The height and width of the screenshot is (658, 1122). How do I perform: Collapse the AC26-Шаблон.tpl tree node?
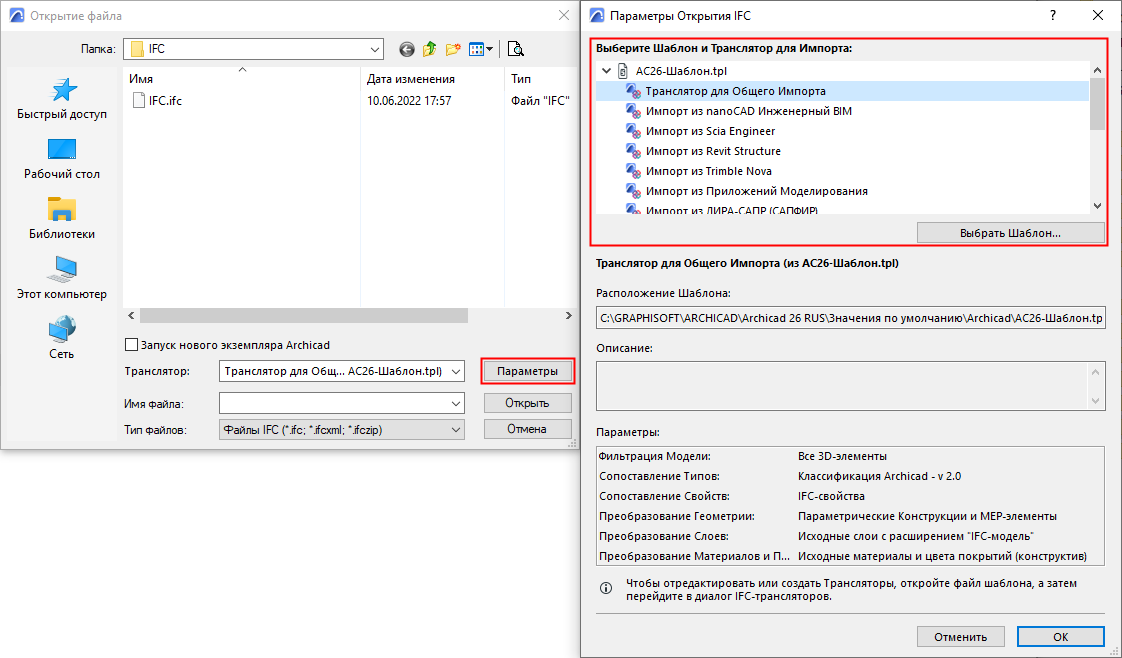click(607, 71)
